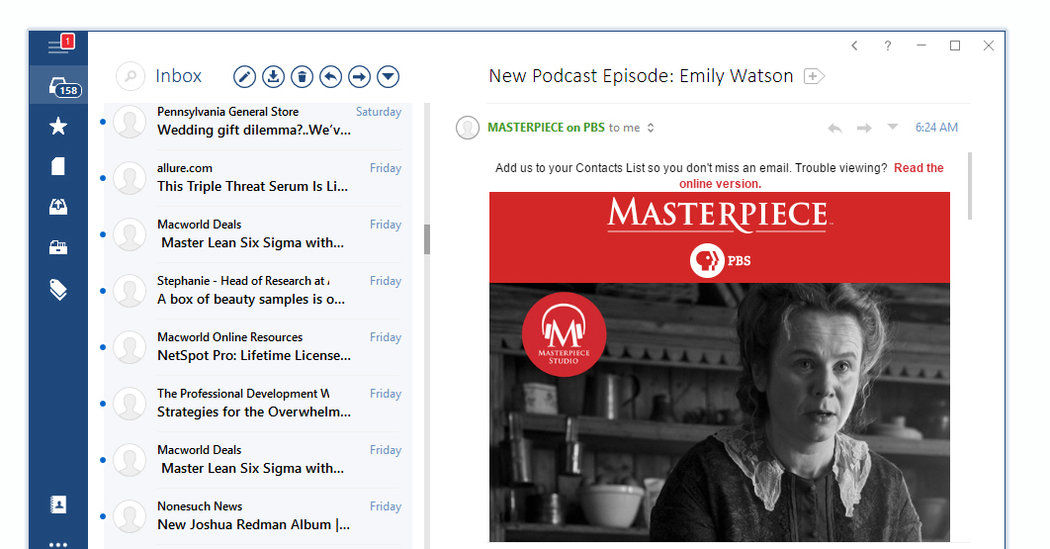Click the back chevron in the title bar
The height and width of the screenshot is (549, 1050).
pos(854,46)
